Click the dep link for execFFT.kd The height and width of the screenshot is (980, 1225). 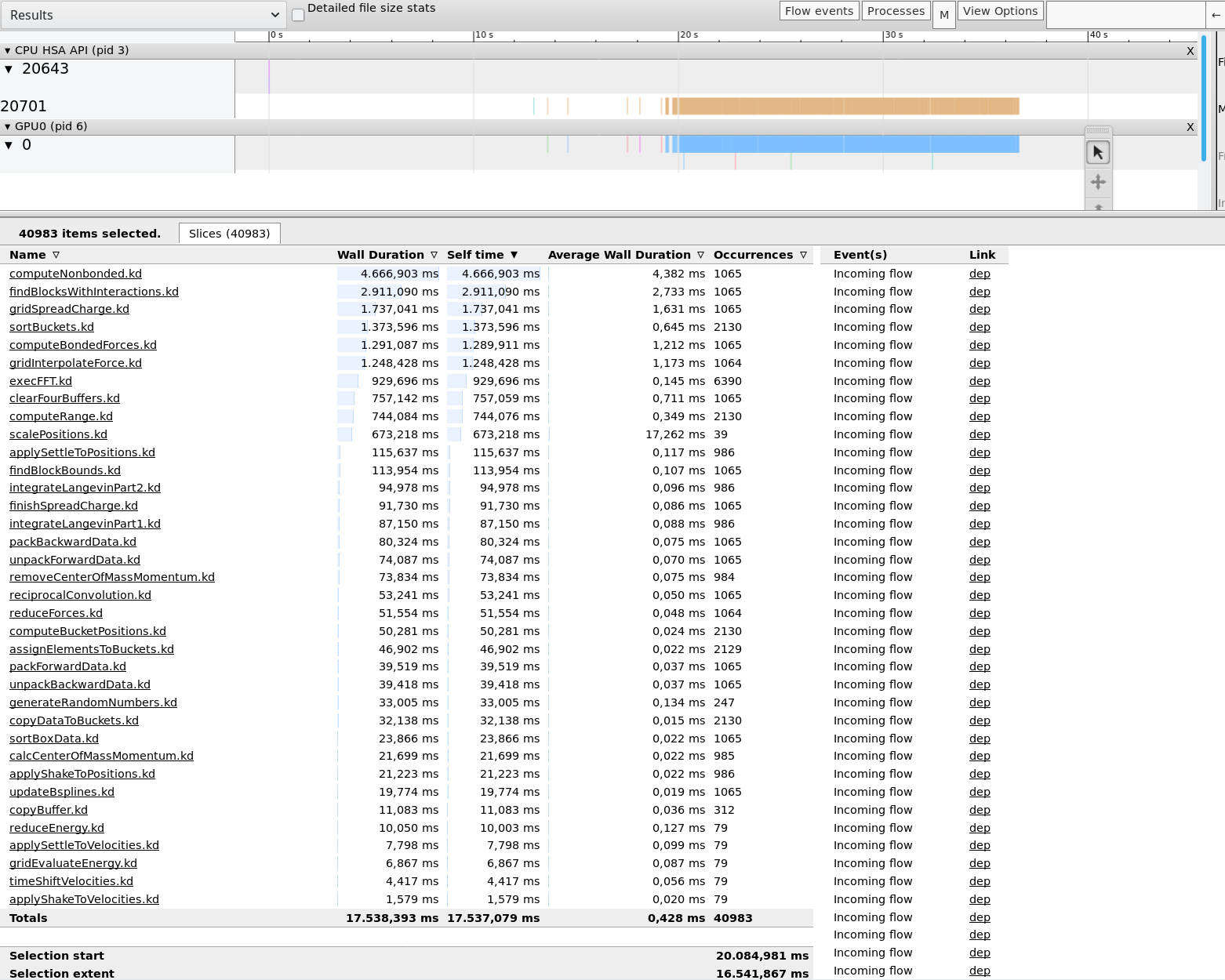point(980,381)
